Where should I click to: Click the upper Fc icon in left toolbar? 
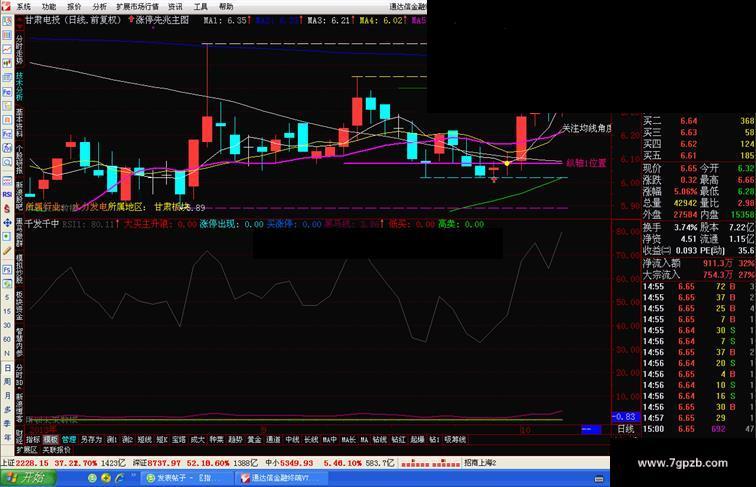(x=7, y=92)
